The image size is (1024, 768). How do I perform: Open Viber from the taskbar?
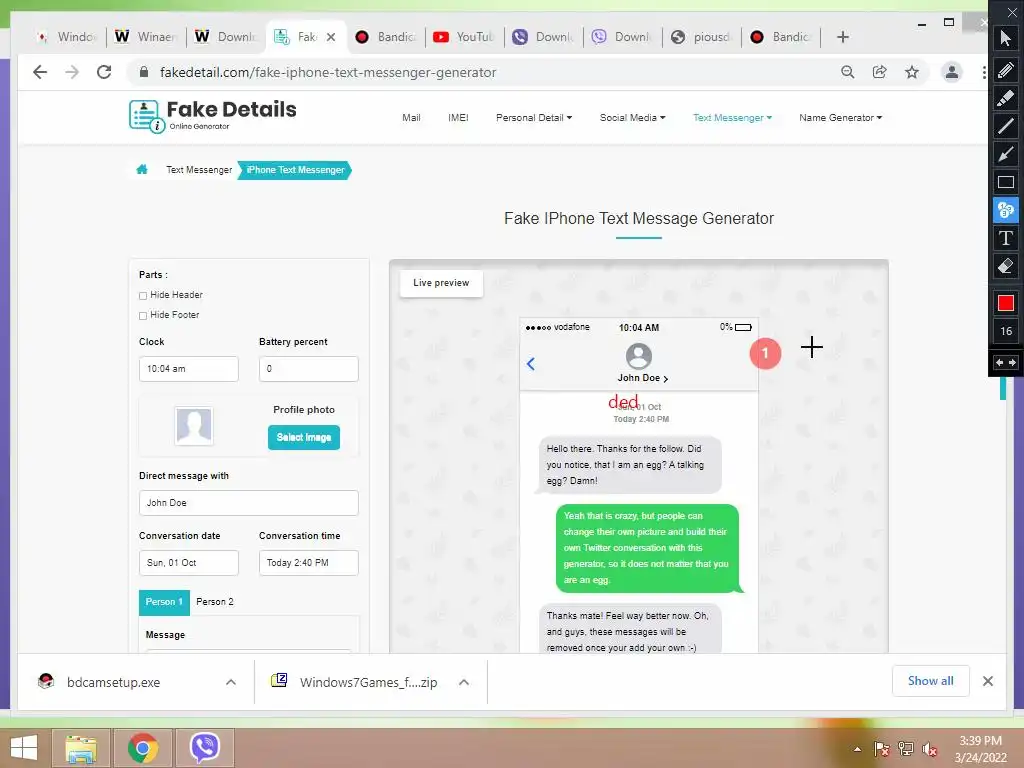tap(205, 748)
